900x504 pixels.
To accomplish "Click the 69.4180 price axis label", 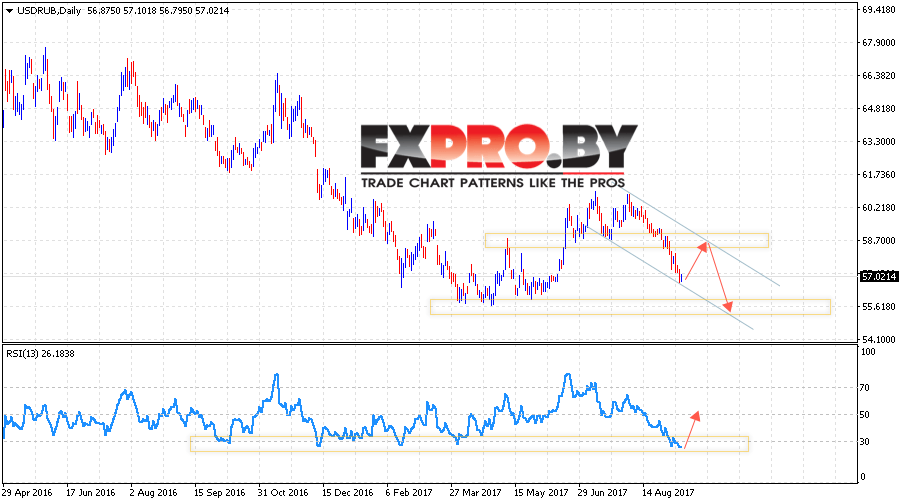I will (879, 10).
